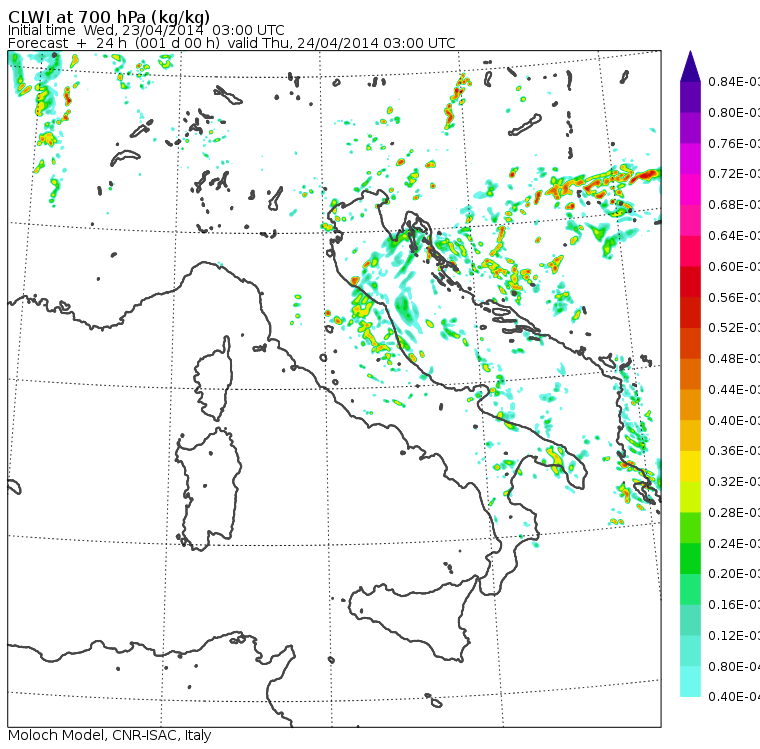The width and height of the screenshot is (760, 749).
Task: Pick the teal swatch below 0.16E-03
Action: [690, 621]
